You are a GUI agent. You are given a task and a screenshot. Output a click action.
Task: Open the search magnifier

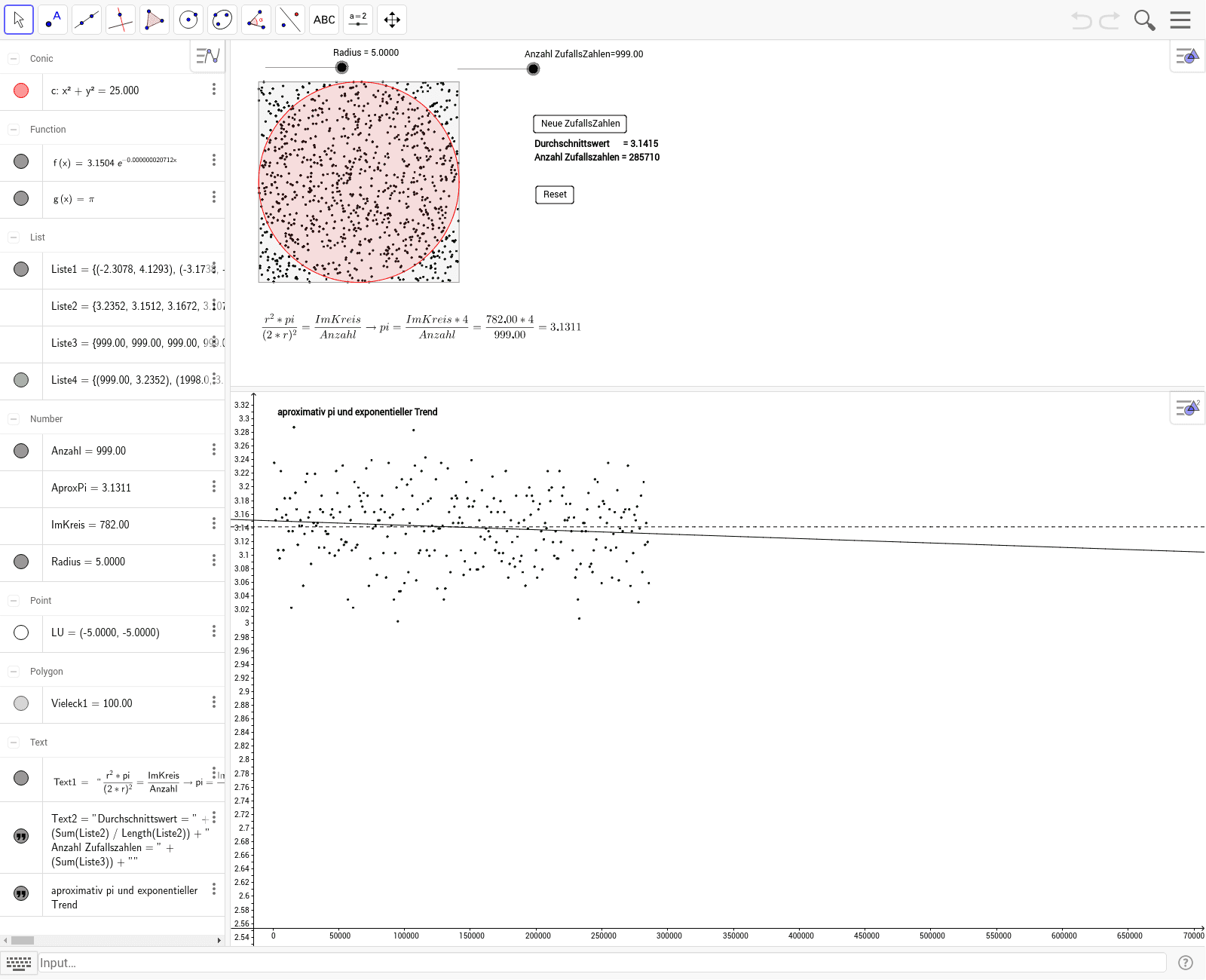(1144, 20)
